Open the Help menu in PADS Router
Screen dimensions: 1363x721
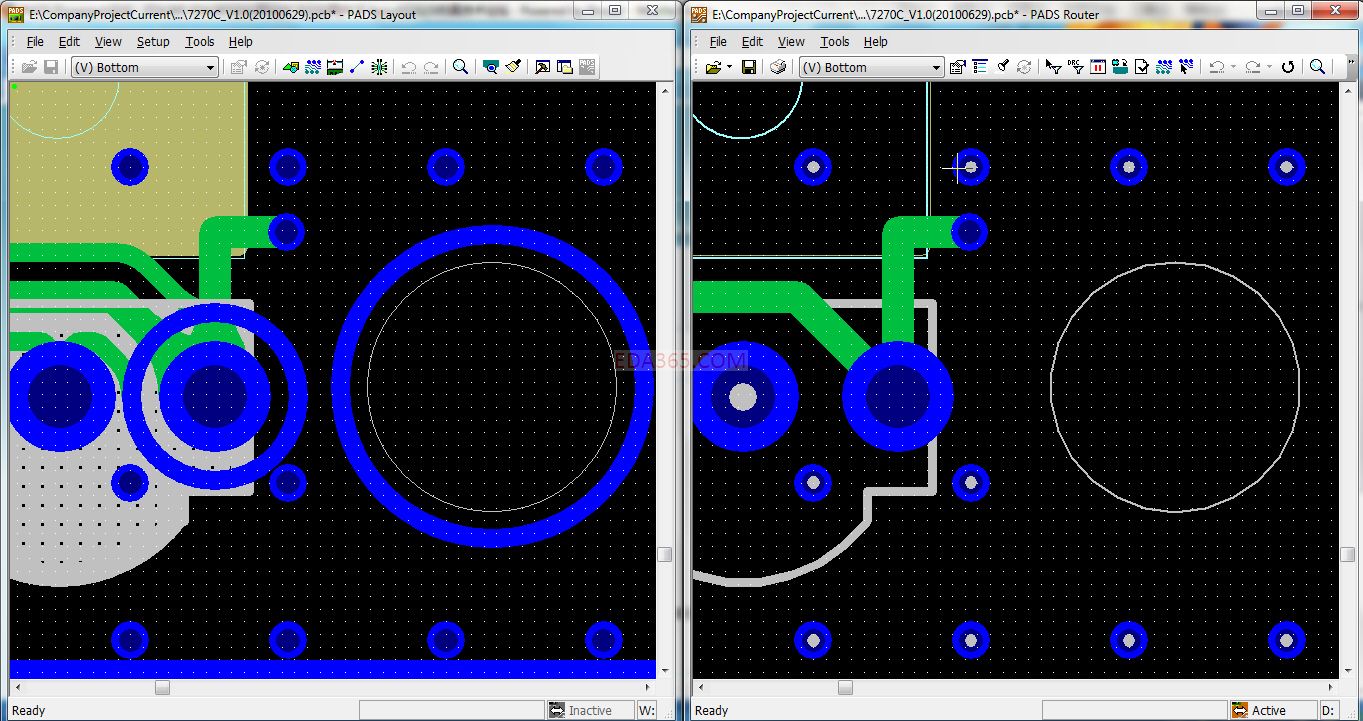[x=876, y=42]
